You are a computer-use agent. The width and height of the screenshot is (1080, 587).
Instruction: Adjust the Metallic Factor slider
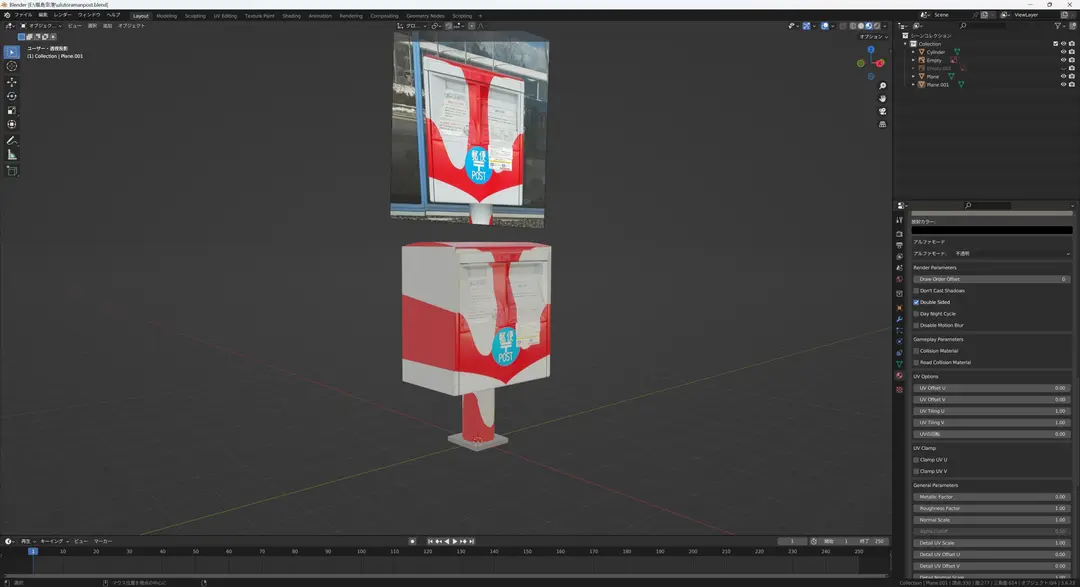[992, 497]
